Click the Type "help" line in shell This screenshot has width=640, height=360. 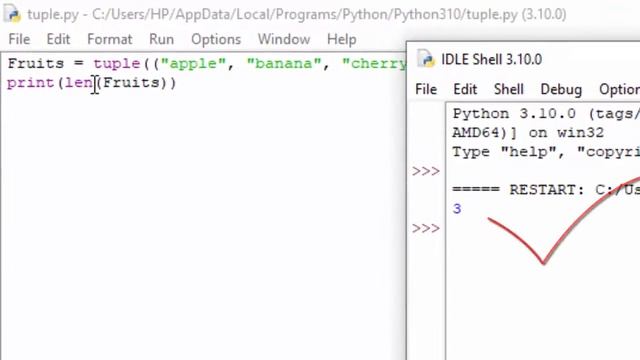tap(546, 152)
